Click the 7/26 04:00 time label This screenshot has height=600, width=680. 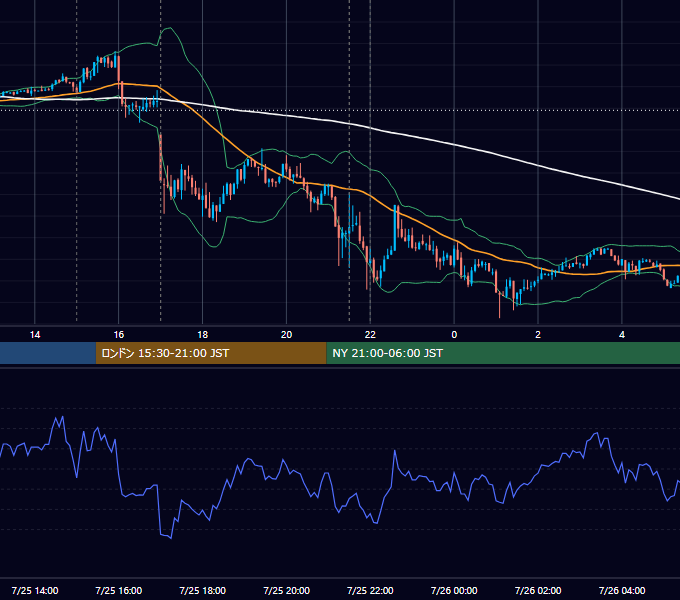622,590
